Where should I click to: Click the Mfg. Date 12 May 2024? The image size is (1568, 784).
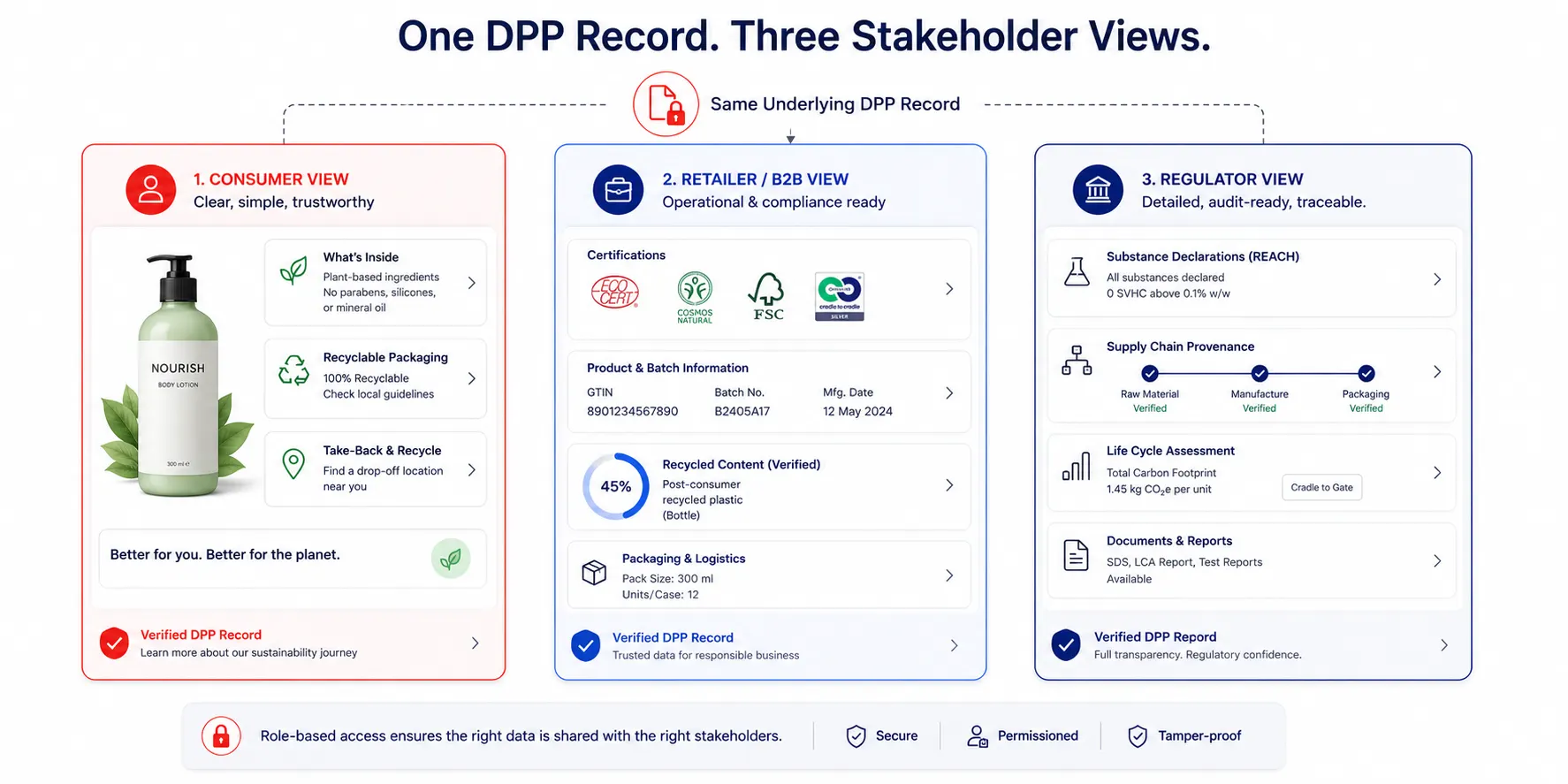click(x=857, y=412)
